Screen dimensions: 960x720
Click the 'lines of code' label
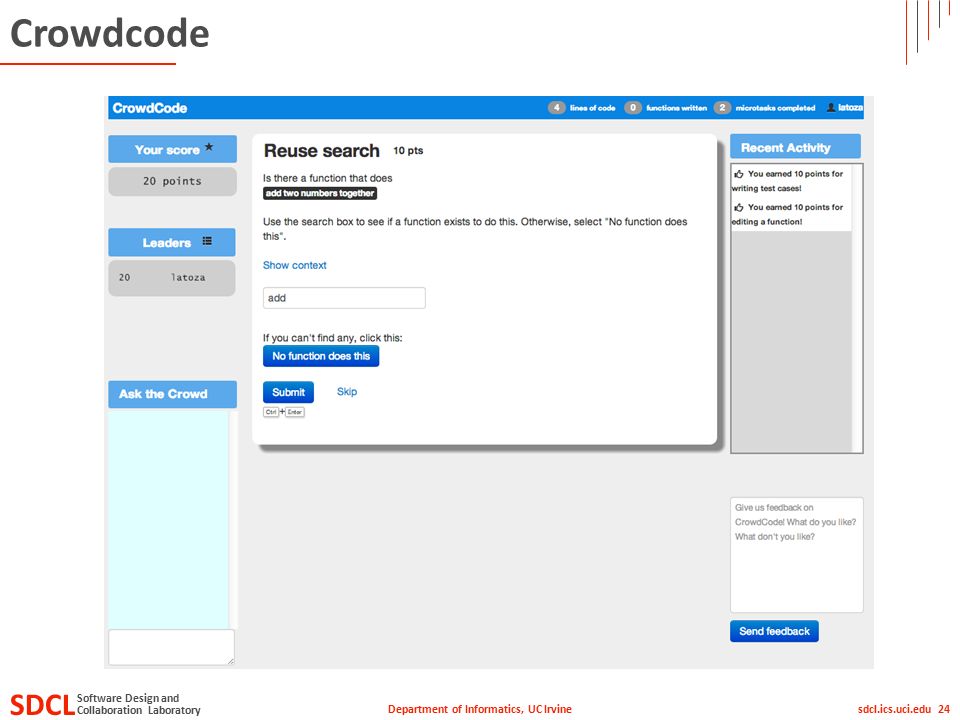pos(592,108)
